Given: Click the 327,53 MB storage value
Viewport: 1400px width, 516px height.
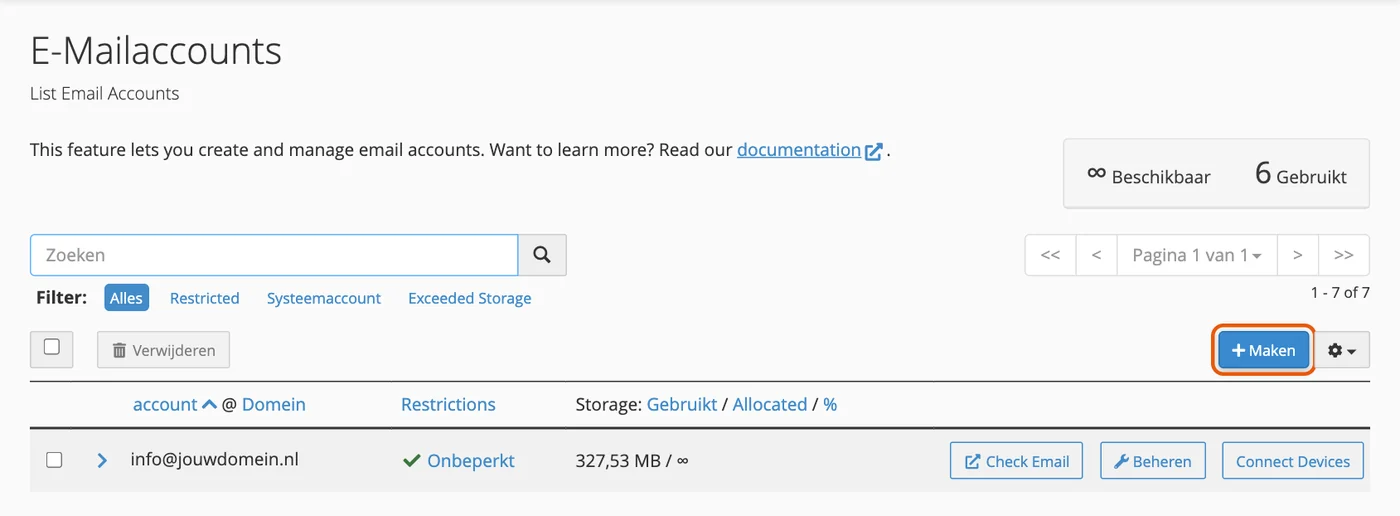Looking at the screenshot, I should coord(618,461).
